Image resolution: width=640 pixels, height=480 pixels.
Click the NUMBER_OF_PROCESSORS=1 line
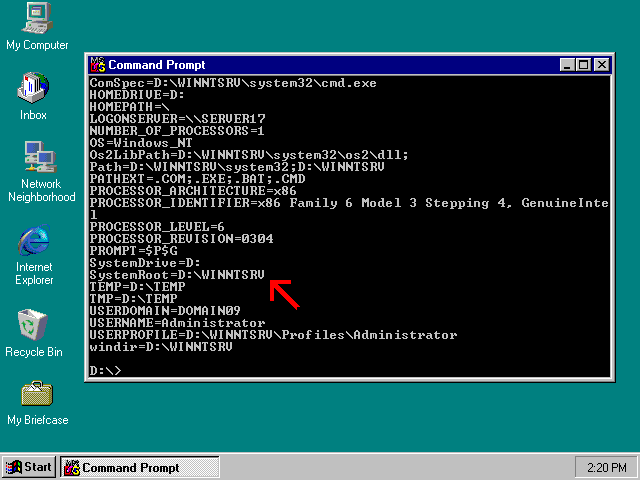177,131
